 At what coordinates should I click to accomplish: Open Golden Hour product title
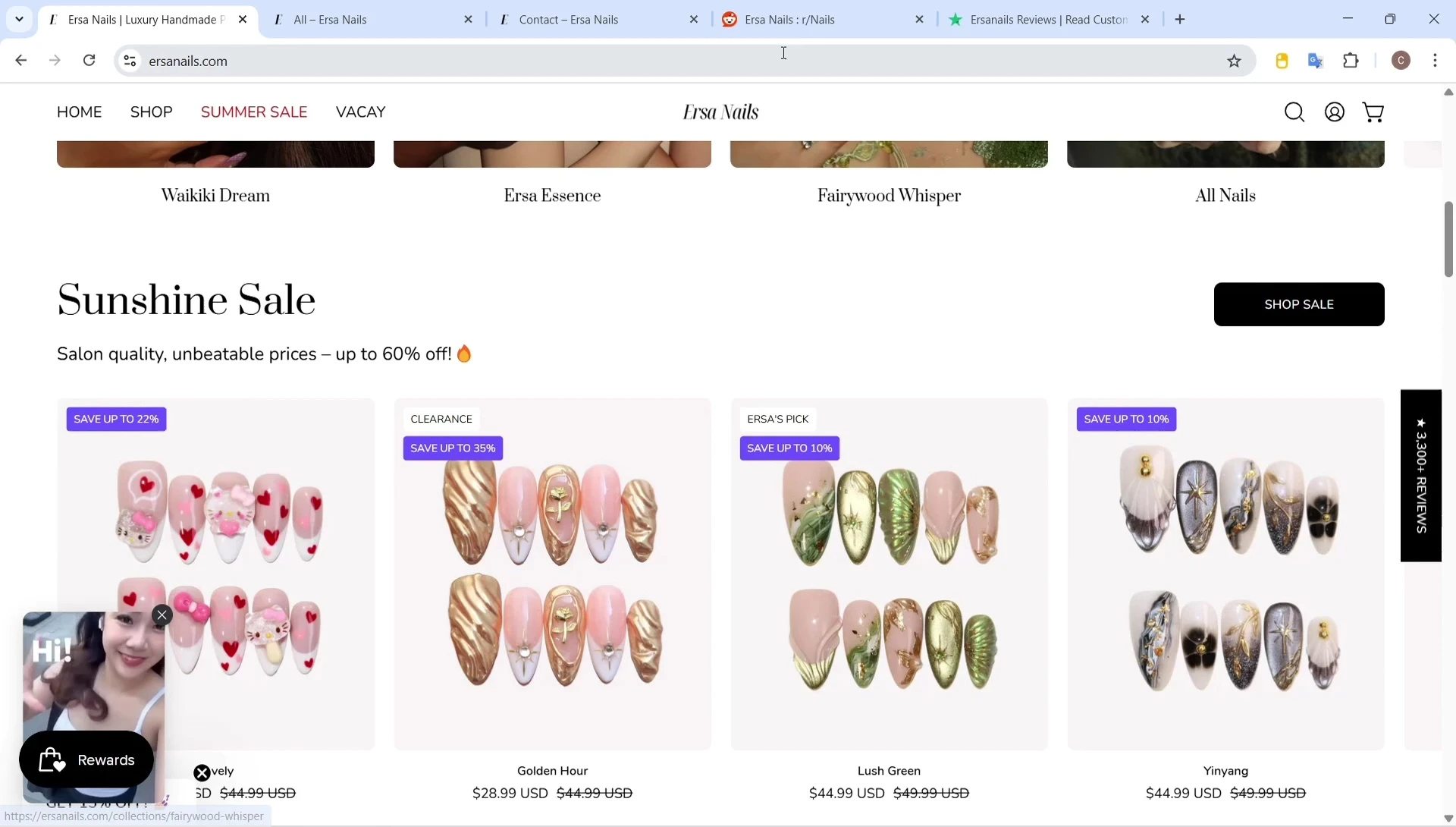click(x=552, y=771)
